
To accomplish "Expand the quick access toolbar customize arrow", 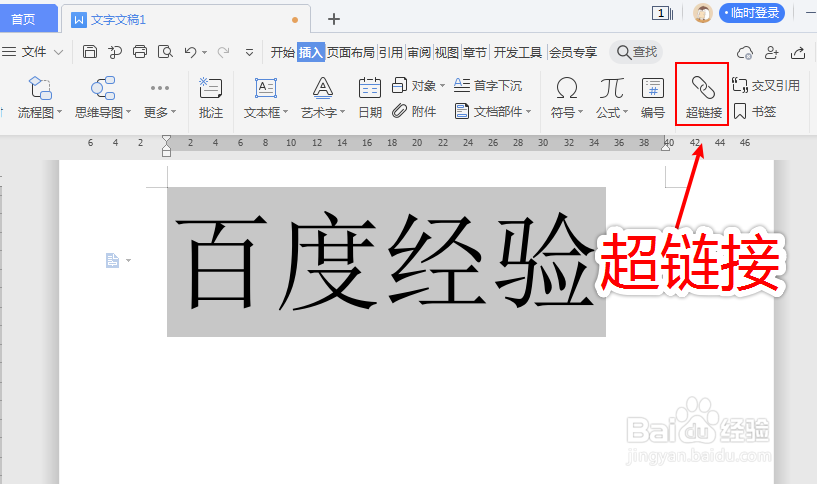I will (250, 52).
